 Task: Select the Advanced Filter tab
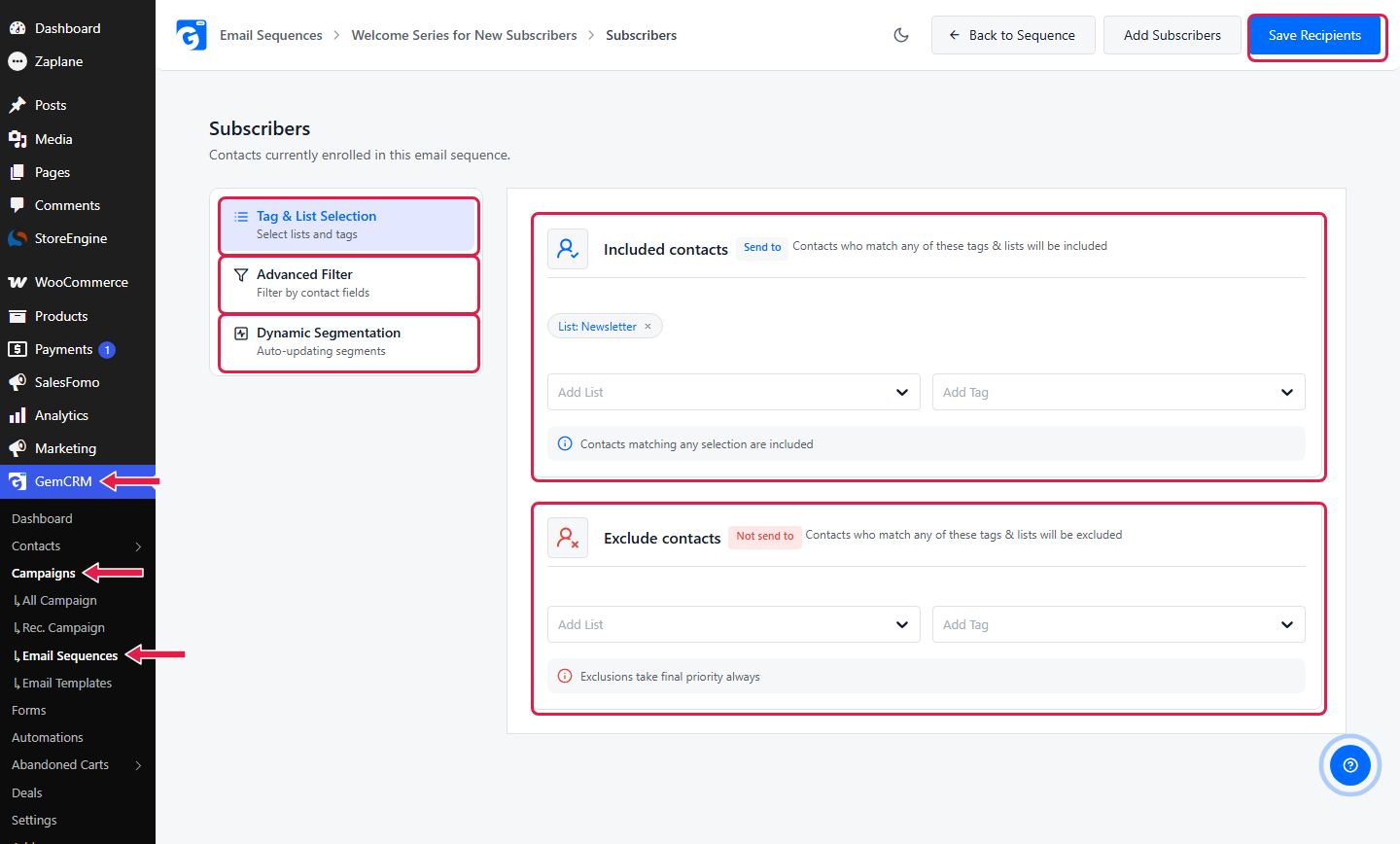point(349,283)
